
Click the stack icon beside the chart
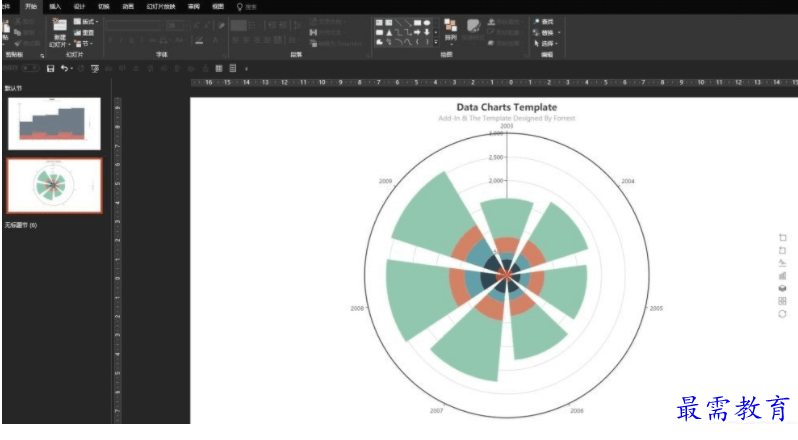point(782,288)
